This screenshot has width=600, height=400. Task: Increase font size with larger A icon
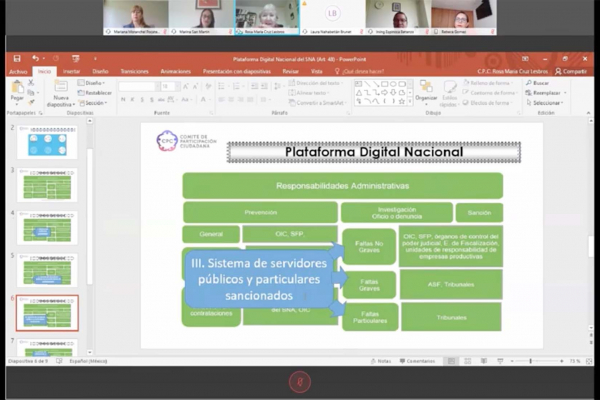[186, 87]
